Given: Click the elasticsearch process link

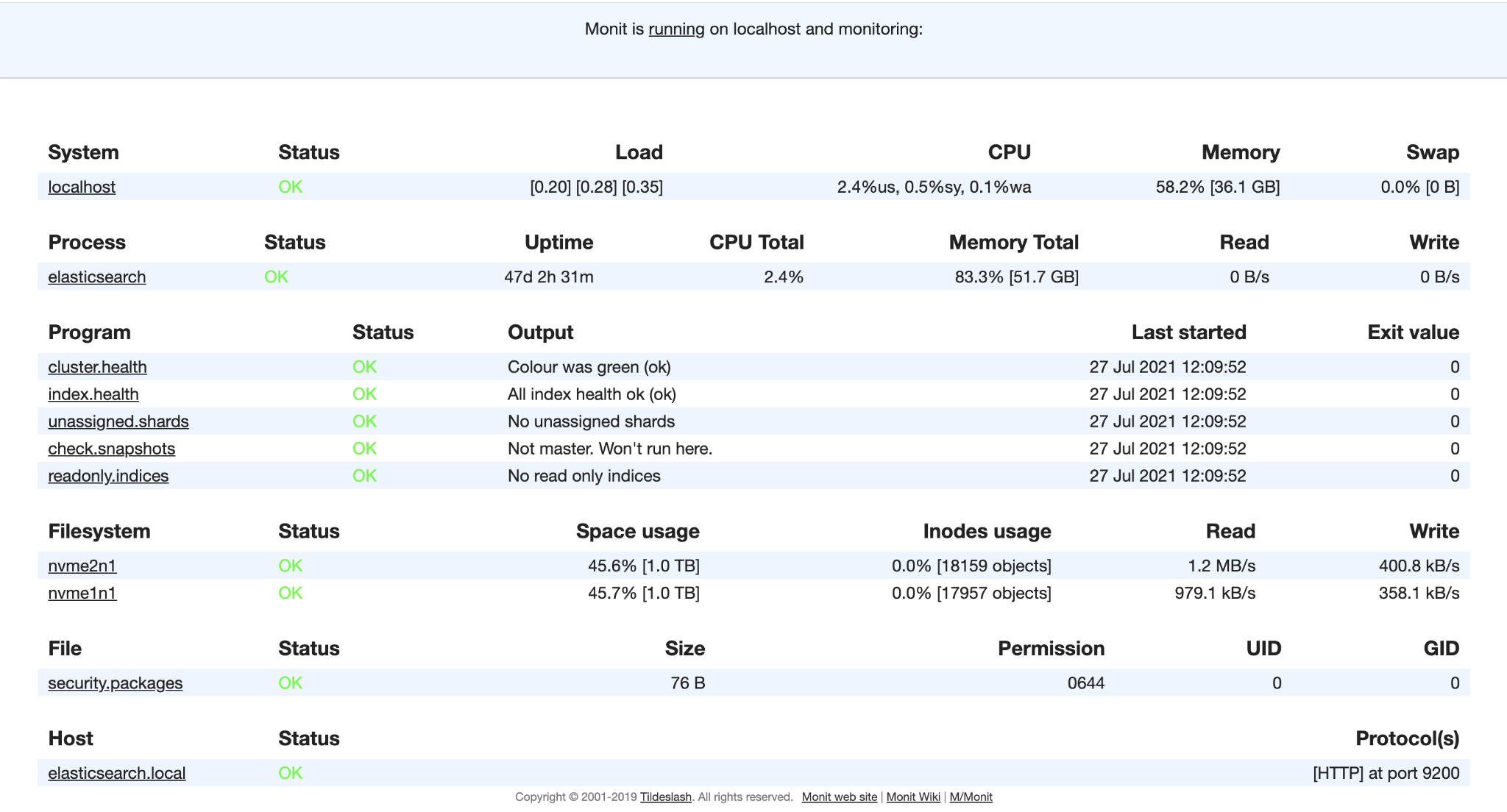Looking at the screenshot, I should (x=96, y=277).
